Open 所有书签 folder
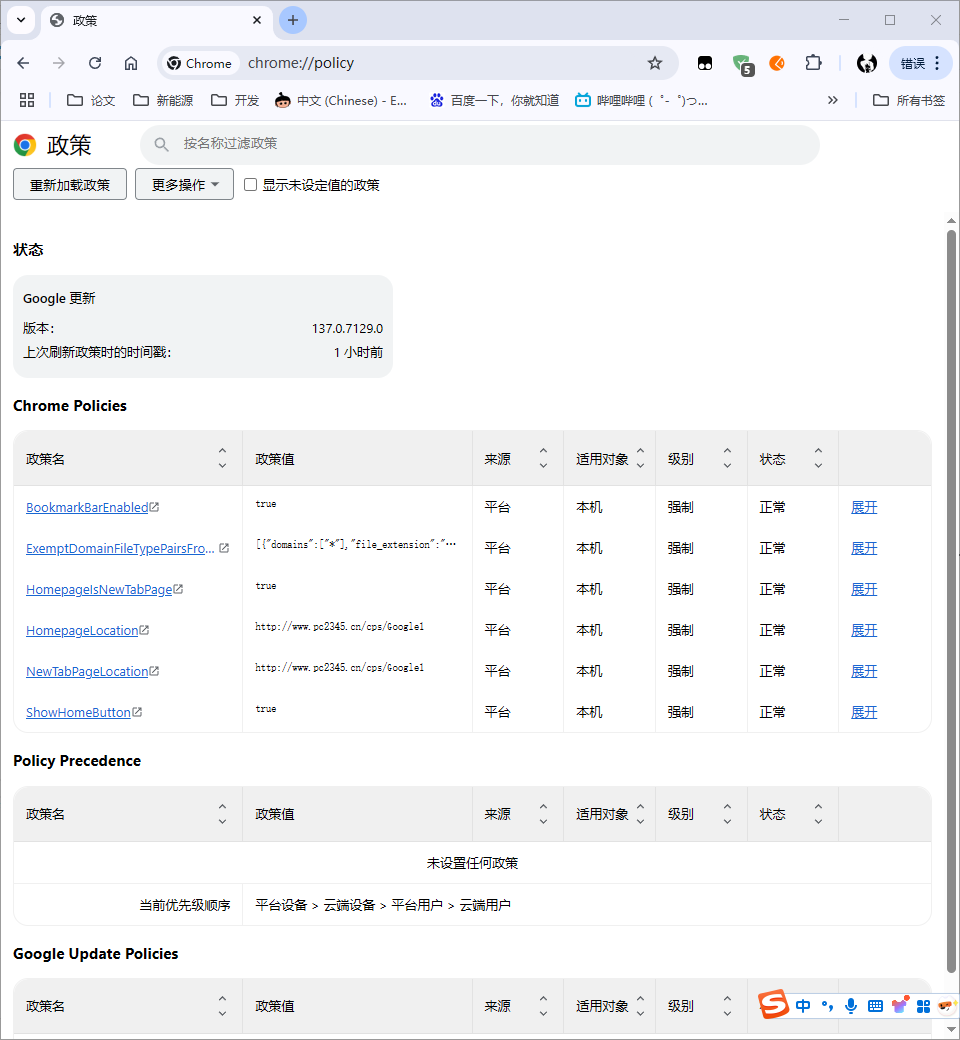Viewport: 960px width, 1040px height. click(909, 100)
